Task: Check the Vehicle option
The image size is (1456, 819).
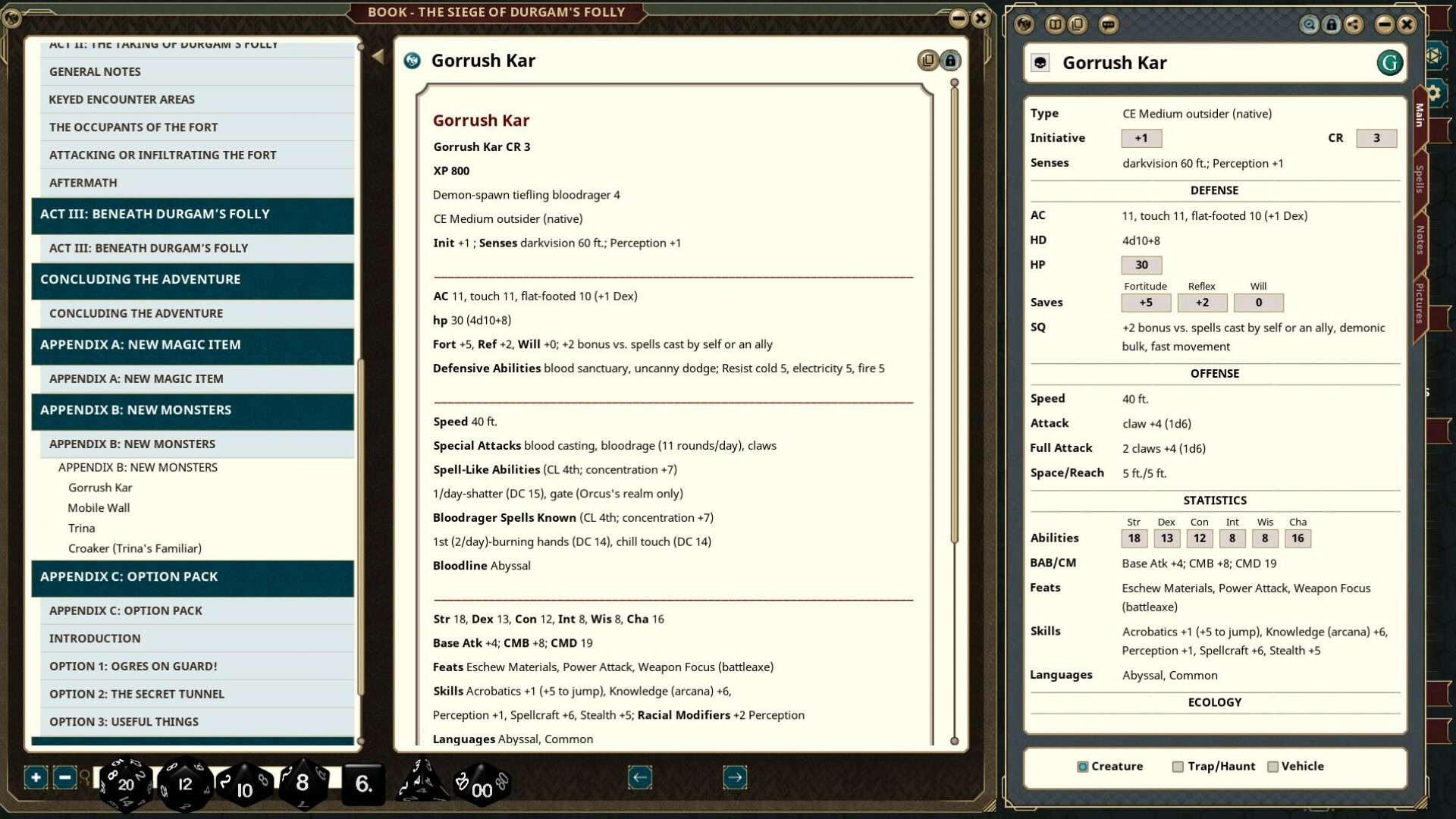Action: 1273,767
